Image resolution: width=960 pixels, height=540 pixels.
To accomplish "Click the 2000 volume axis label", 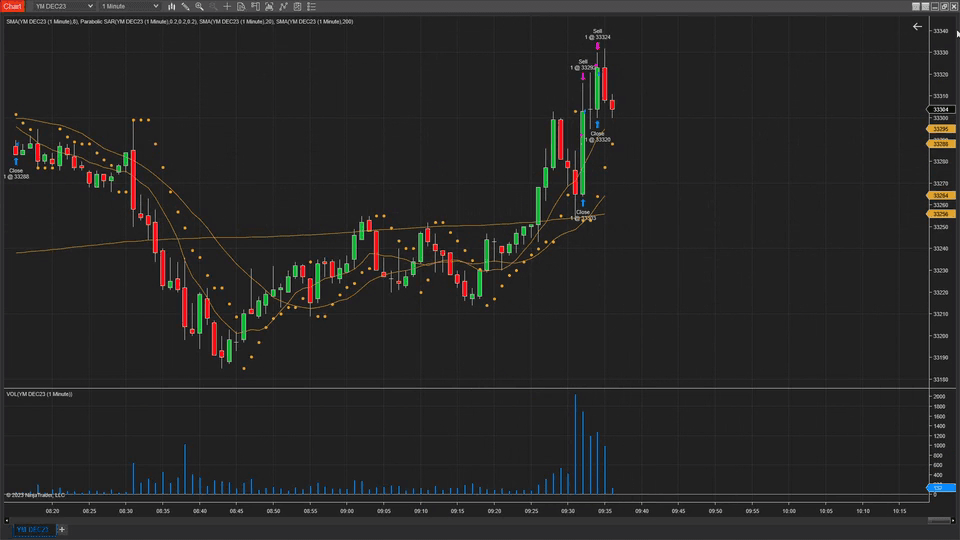I will click(x=939, y=397).
